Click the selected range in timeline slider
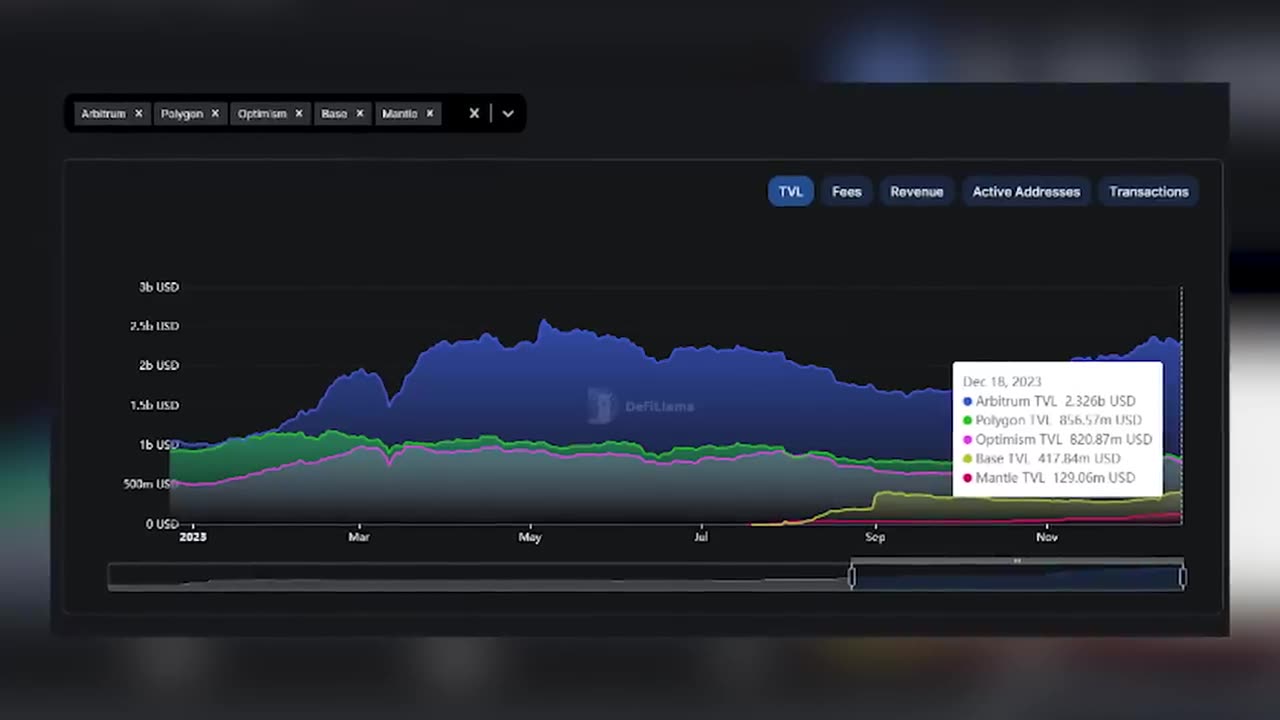Image resolution: width=1280 pixels, height=720 pixels. tap(1017, 577)
